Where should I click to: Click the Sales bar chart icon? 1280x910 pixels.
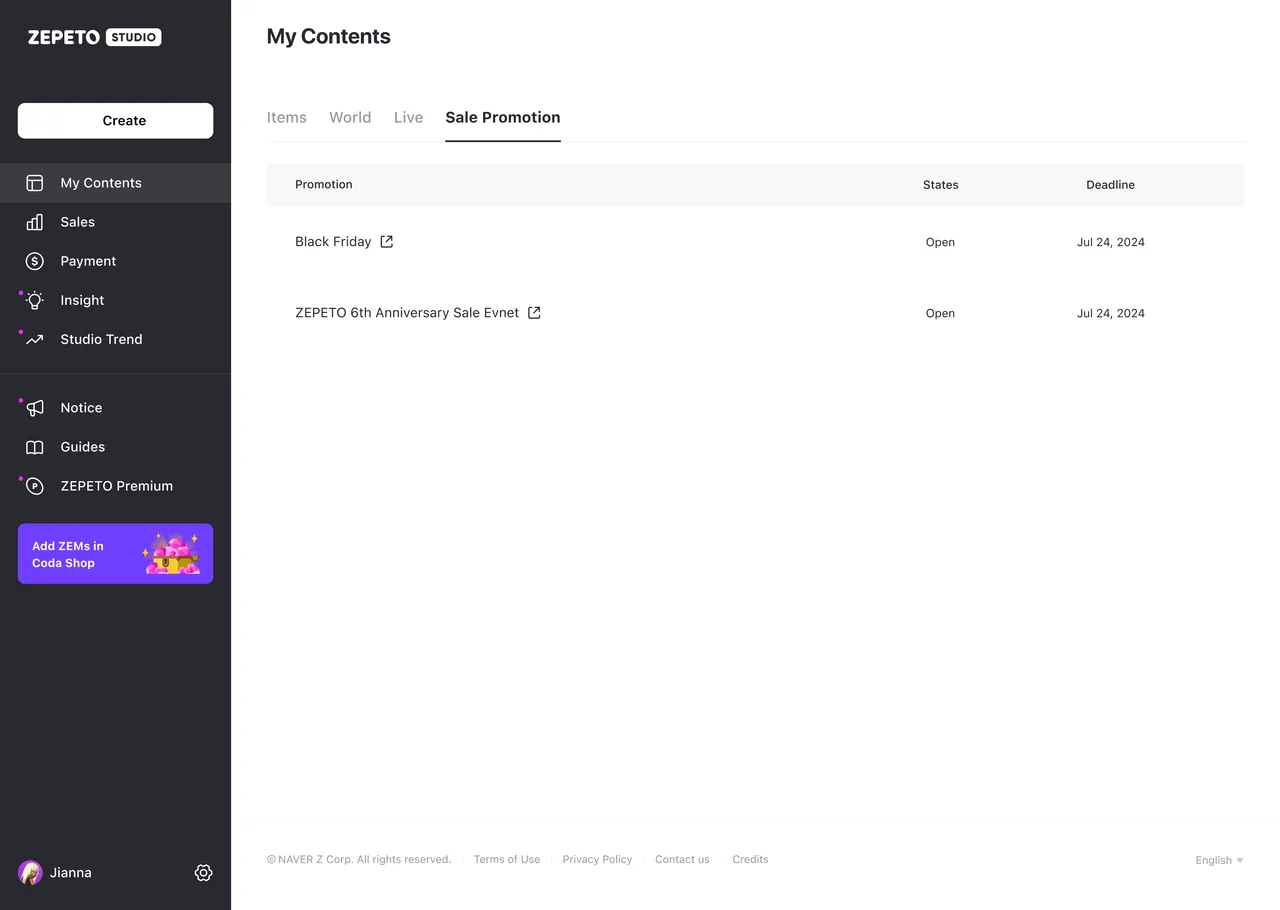point(35,222)
